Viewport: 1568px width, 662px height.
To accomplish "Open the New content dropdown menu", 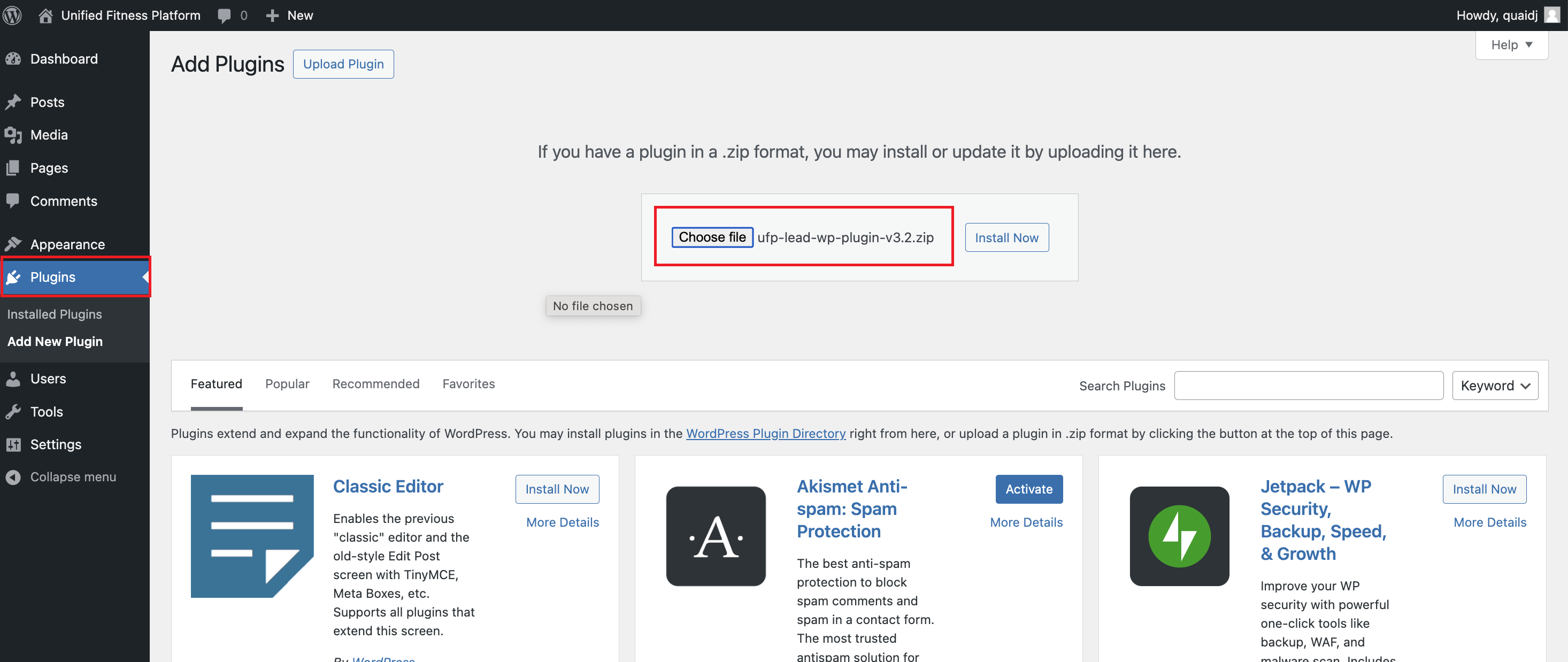I will 290,15.
